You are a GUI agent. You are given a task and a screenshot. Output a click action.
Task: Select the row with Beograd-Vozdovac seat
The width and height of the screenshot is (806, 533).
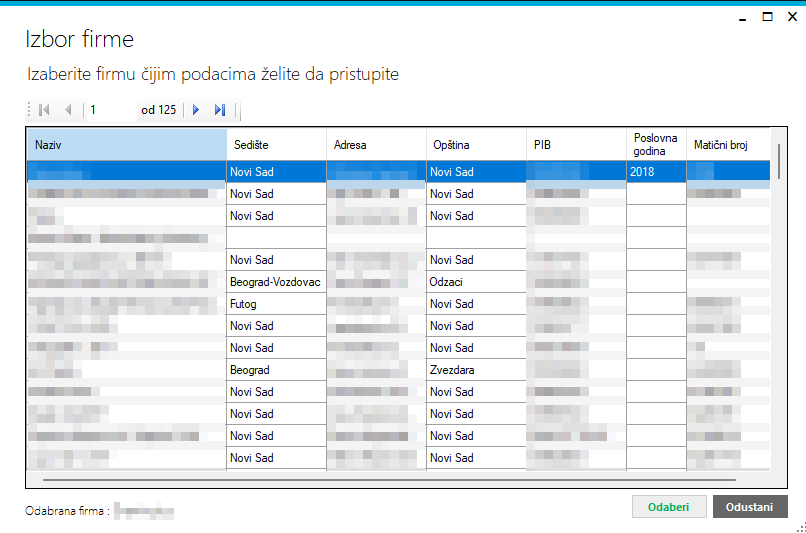[398, 282]
